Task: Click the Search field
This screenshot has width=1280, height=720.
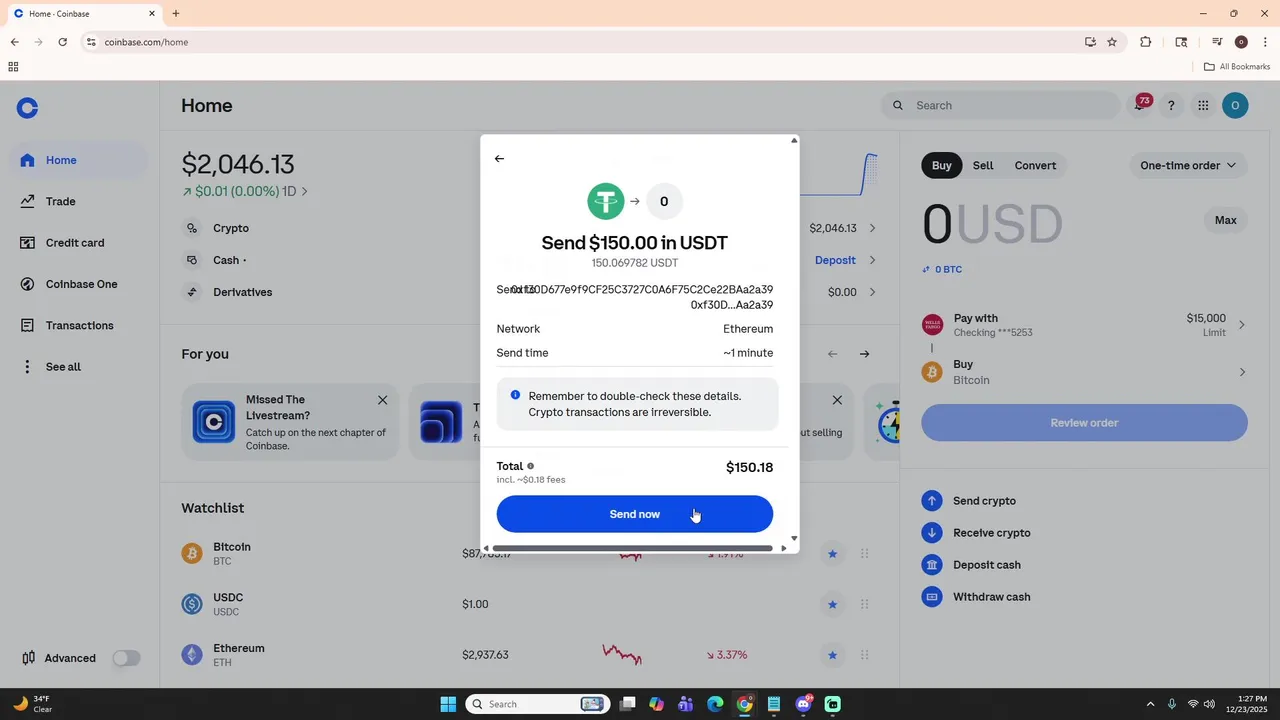Action: click(1001, 105)
